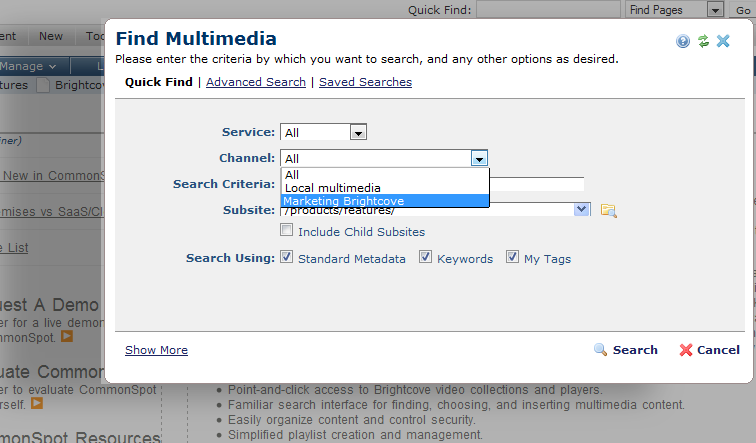Viewport: 756px width, 443px height.
Task: Choose All in Channel list
Action: 385,175
